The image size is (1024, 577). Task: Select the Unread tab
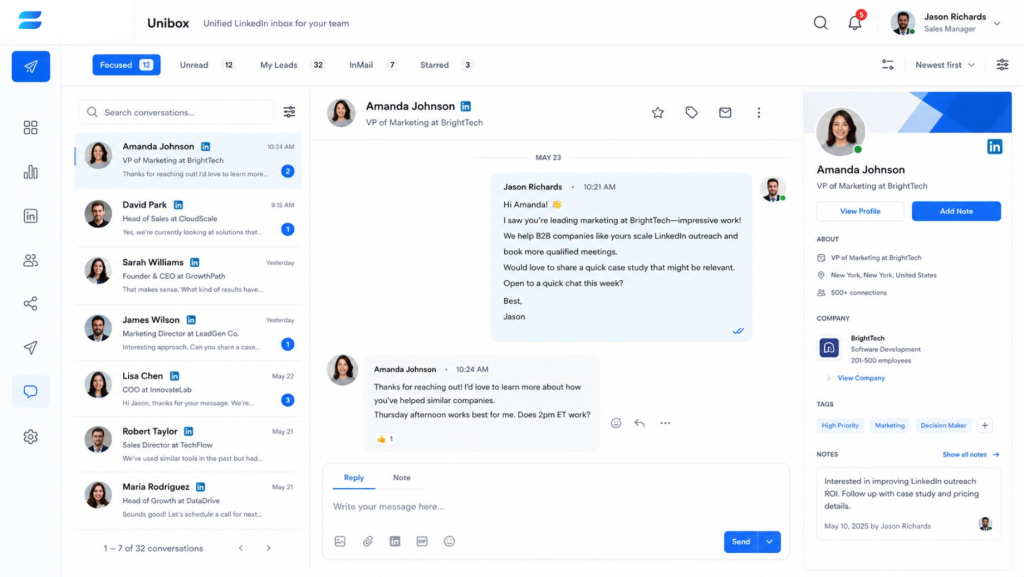pyautogui.click(x=207, y=65)
